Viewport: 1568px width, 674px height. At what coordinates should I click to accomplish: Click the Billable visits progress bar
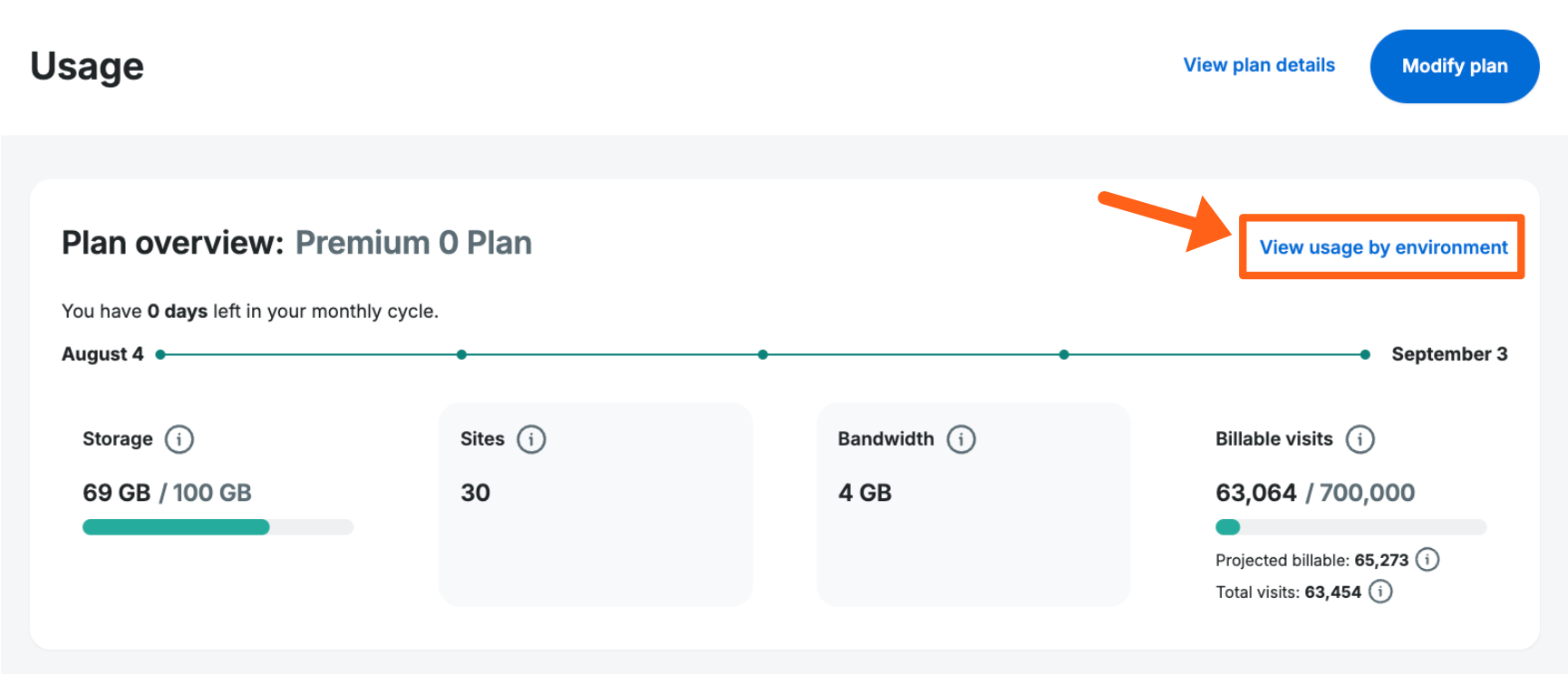click(1350, 527)
